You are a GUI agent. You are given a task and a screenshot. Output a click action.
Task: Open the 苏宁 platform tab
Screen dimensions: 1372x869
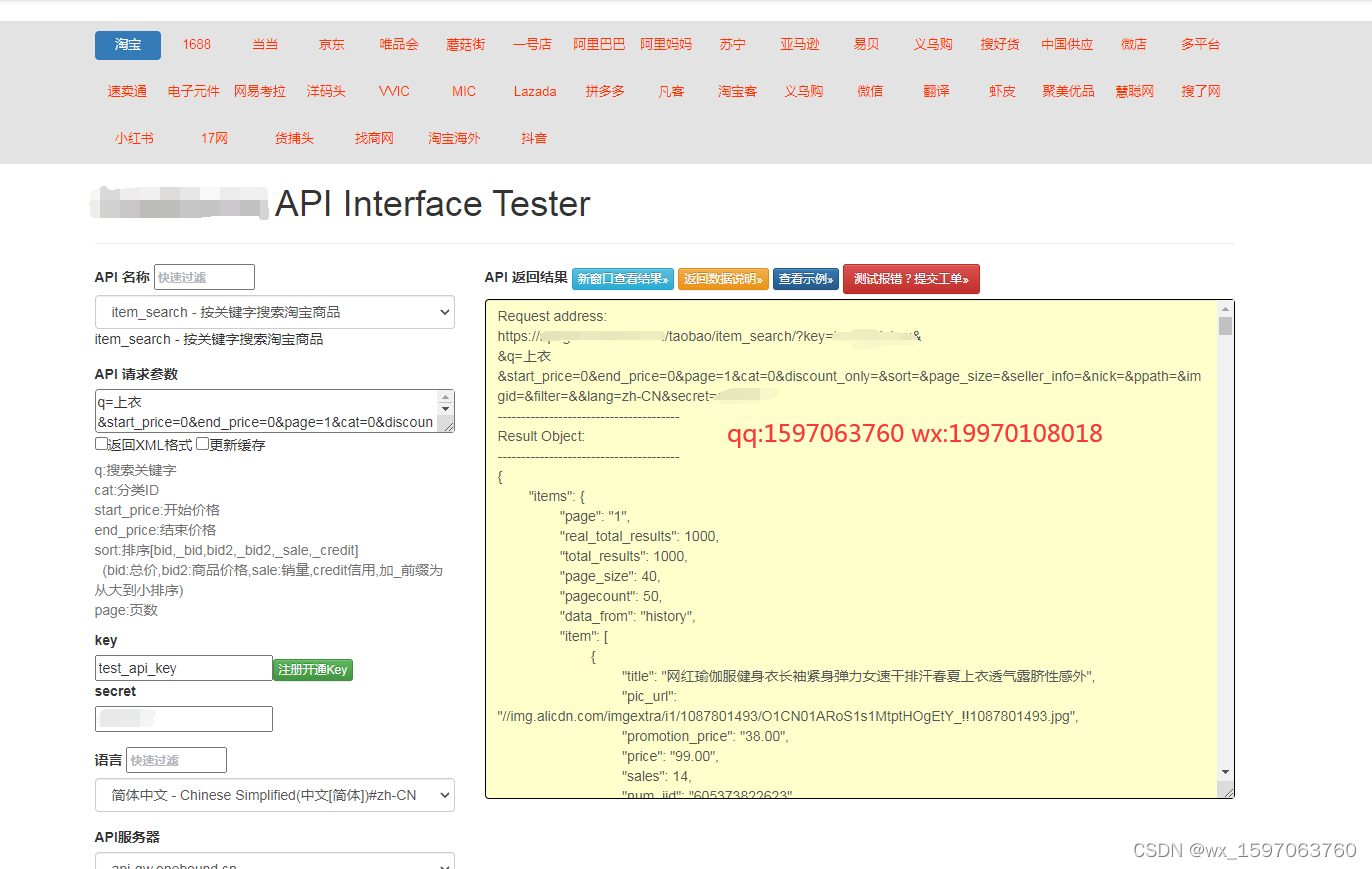733,45
